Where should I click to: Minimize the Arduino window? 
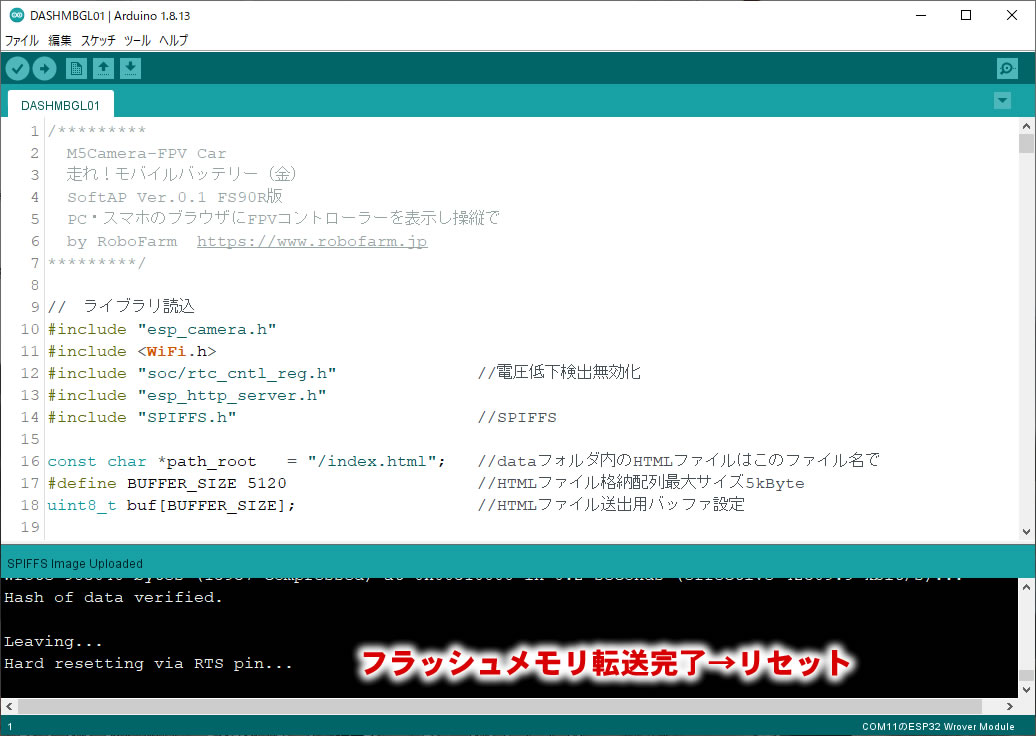(921, 15)
